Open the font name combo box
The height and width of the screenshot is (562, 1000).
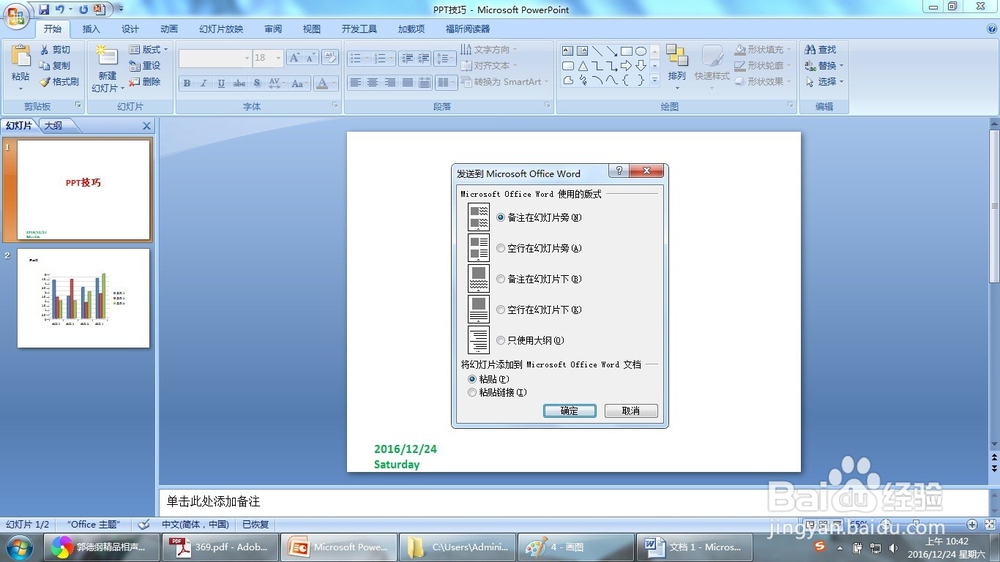215,58
